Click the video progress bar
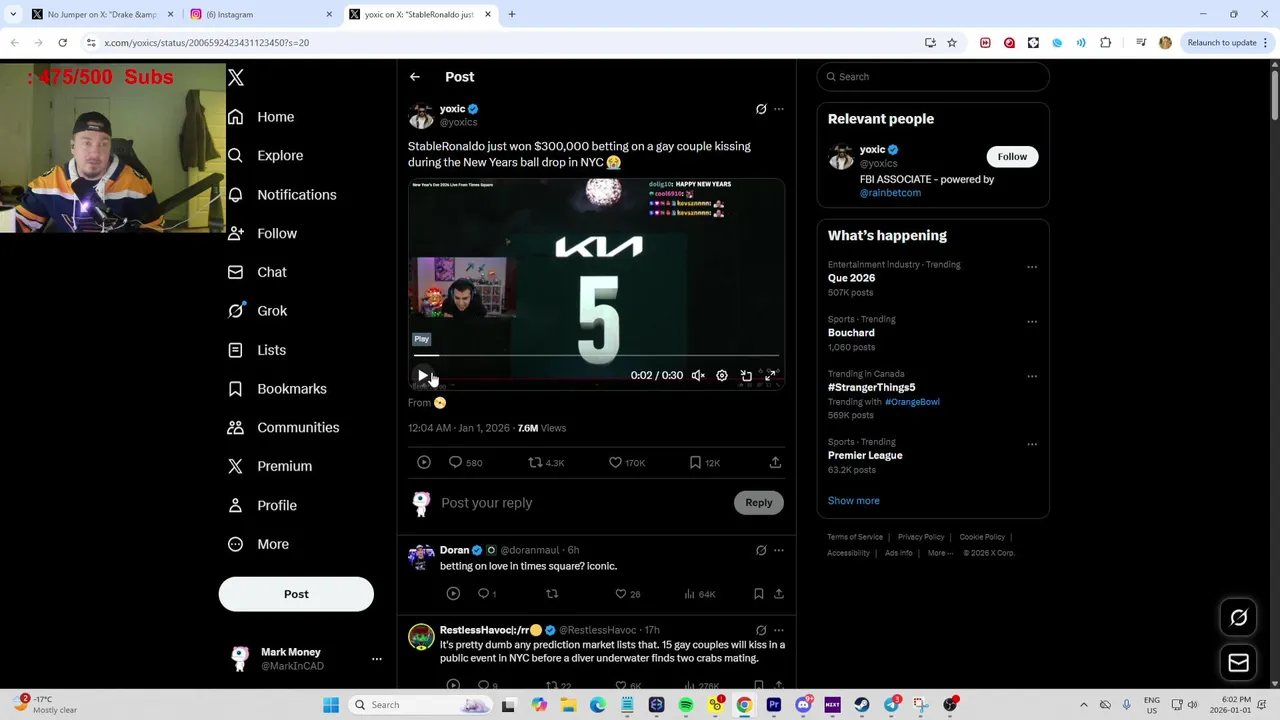Viewport: 1280px width, 720px height. pyautogui.click(x=596, y=355)
